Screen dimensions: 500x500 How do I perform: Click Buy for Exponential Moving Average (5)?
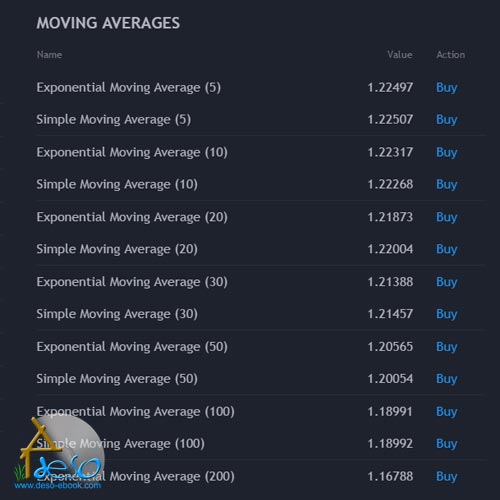(x=446, y=88)
